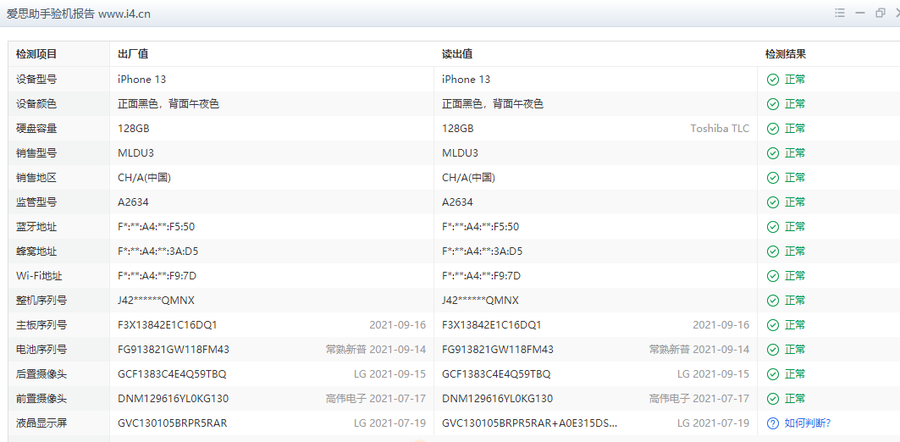
Task: Select the 液晶显示屏 row label
Action: (41, 423)
